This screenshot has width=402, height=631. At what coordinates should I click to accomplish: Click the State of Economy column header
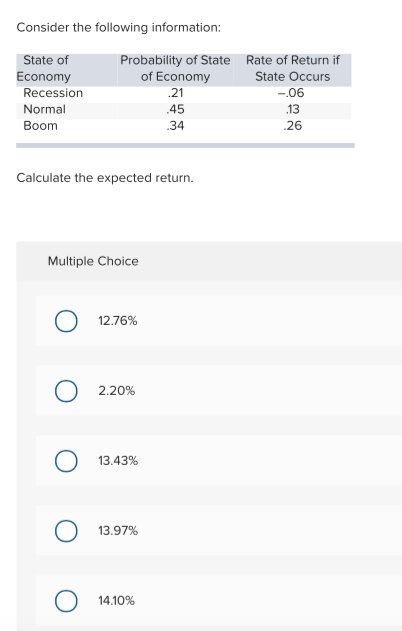[x=43, y=68]
